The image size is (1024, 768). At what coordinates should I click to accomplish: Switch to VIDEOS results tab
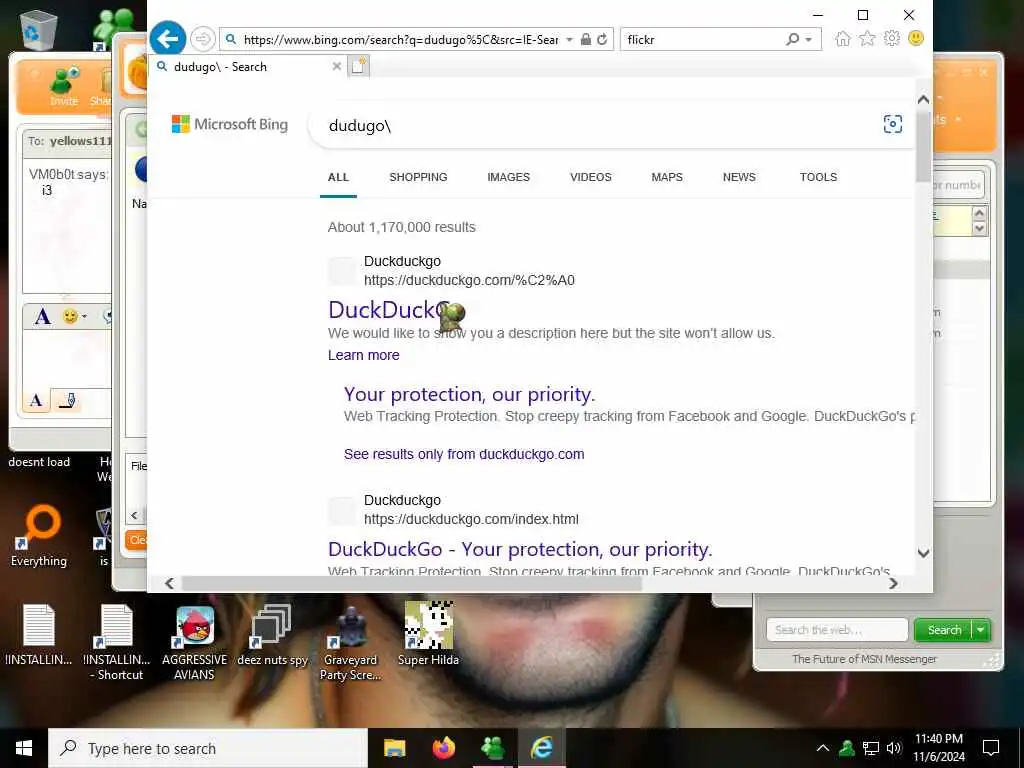590,177
